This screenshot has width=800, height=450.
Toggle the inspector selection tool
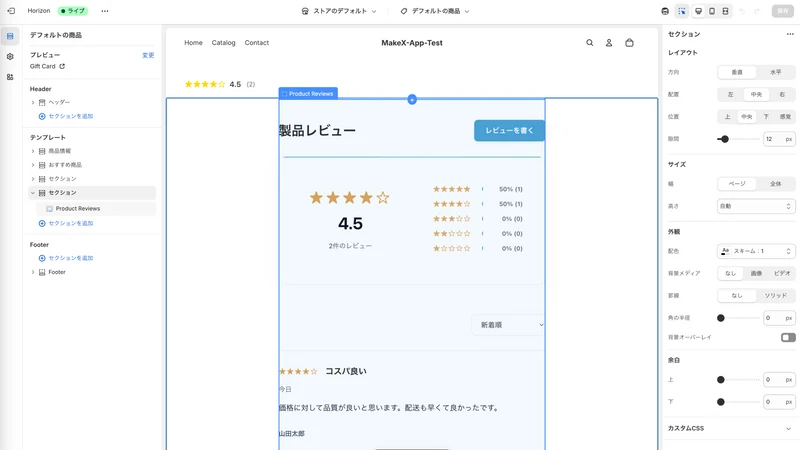tap(682, 11)
